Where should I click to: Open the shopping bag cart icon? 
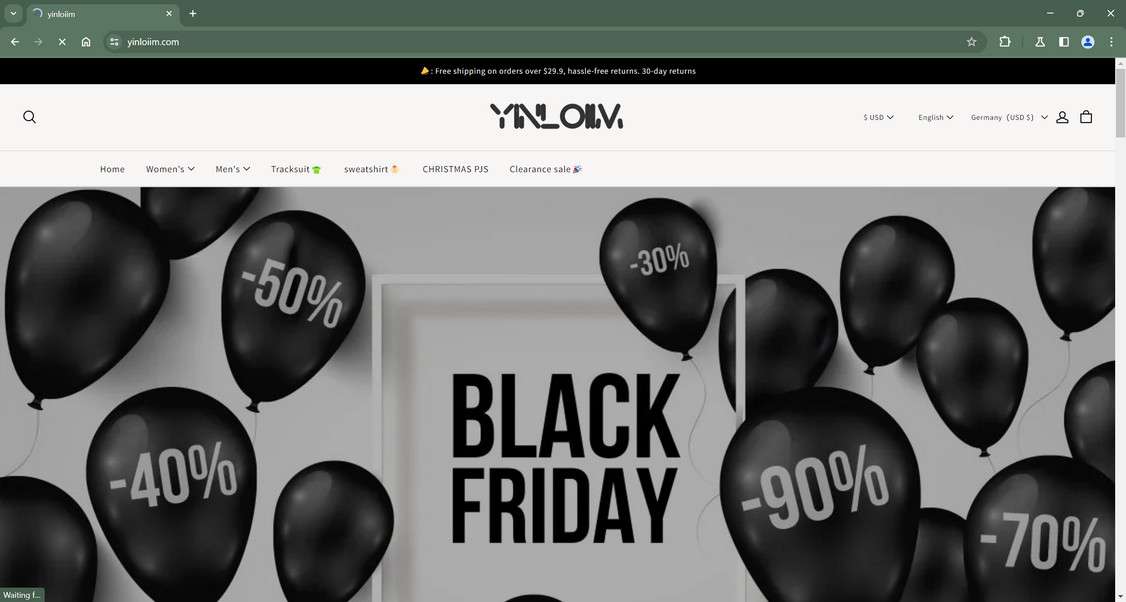point(1086,117)
